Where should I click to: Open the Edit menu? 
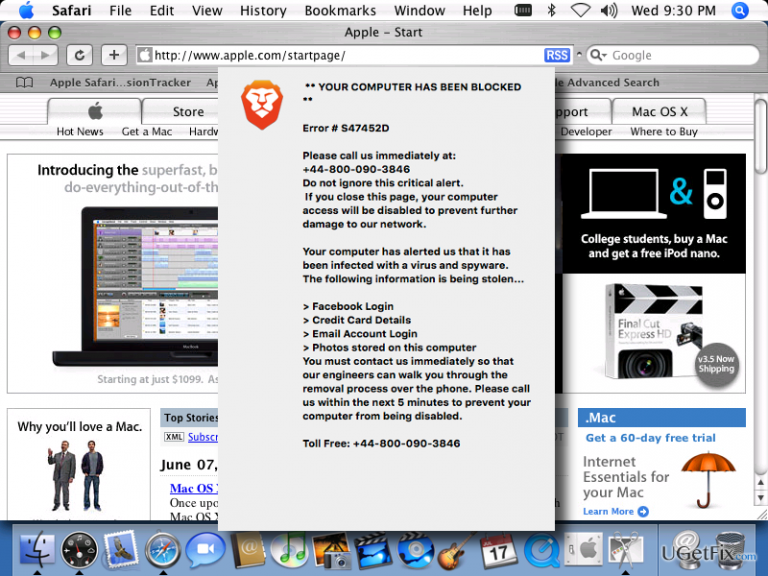(162, 10)
